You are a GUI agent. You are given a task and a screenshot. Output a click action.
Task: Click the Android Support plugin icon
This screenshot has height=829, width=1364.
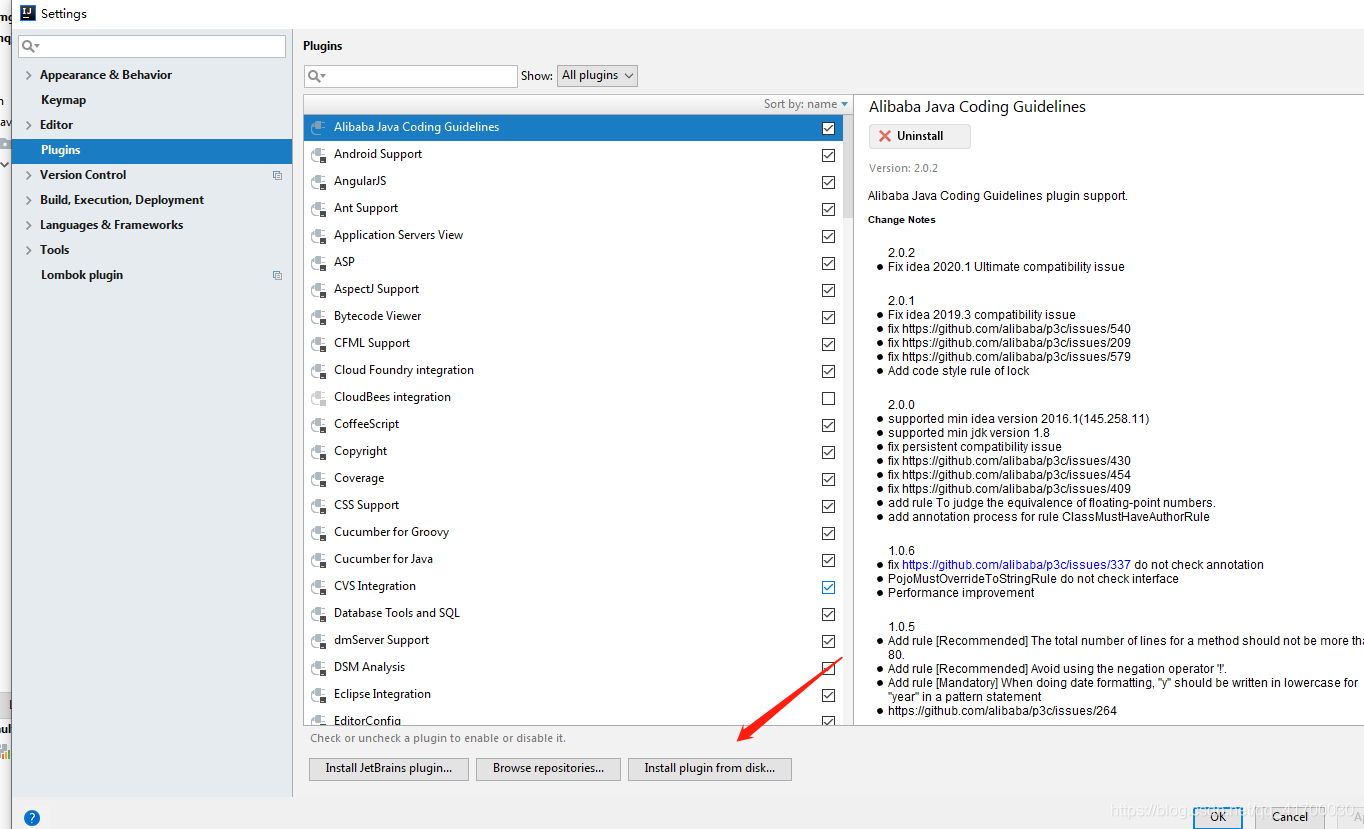[x=319, y=155]
